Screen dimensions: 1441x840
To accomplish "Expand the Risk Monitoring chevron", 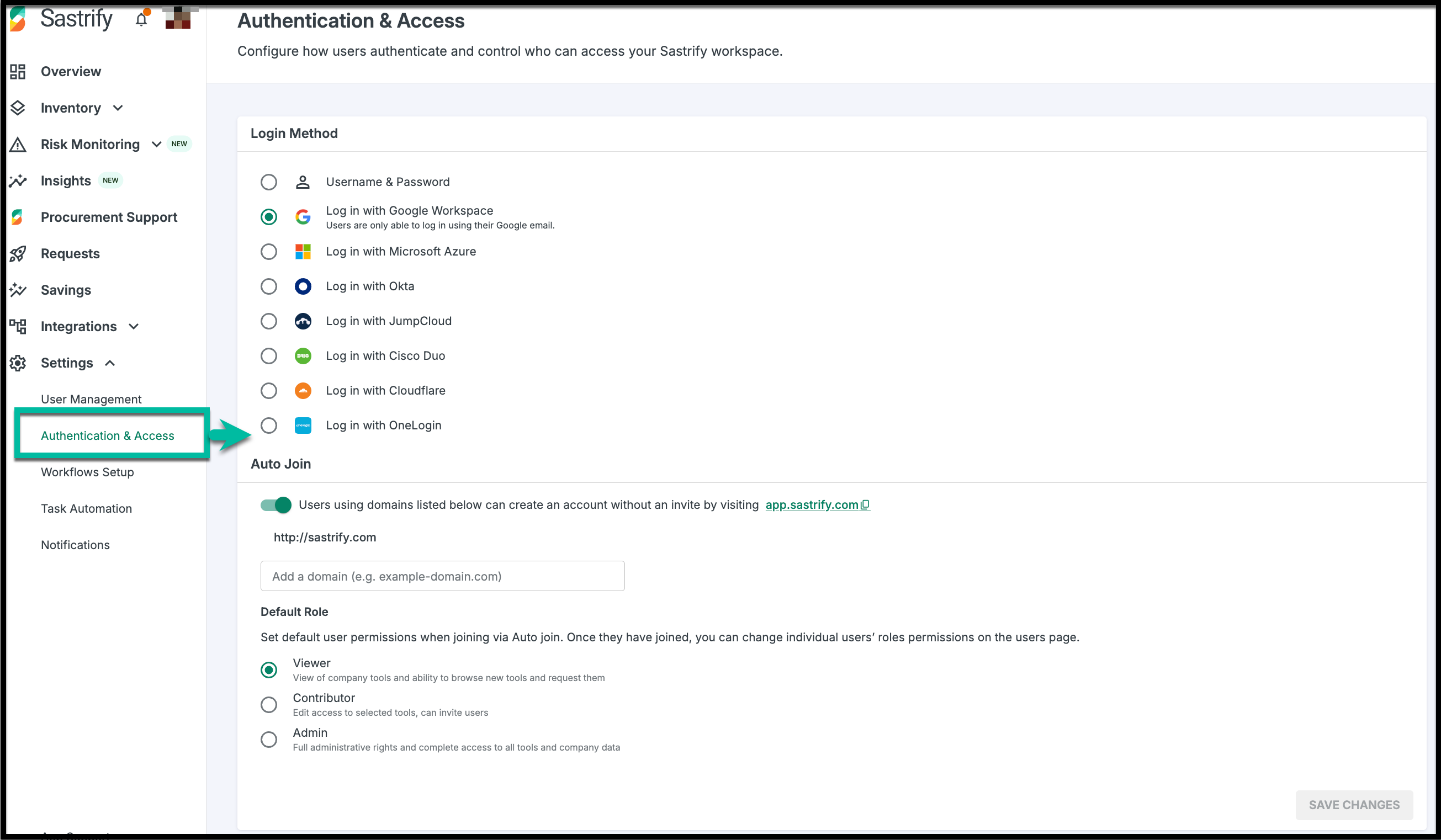I will [156, 145].
